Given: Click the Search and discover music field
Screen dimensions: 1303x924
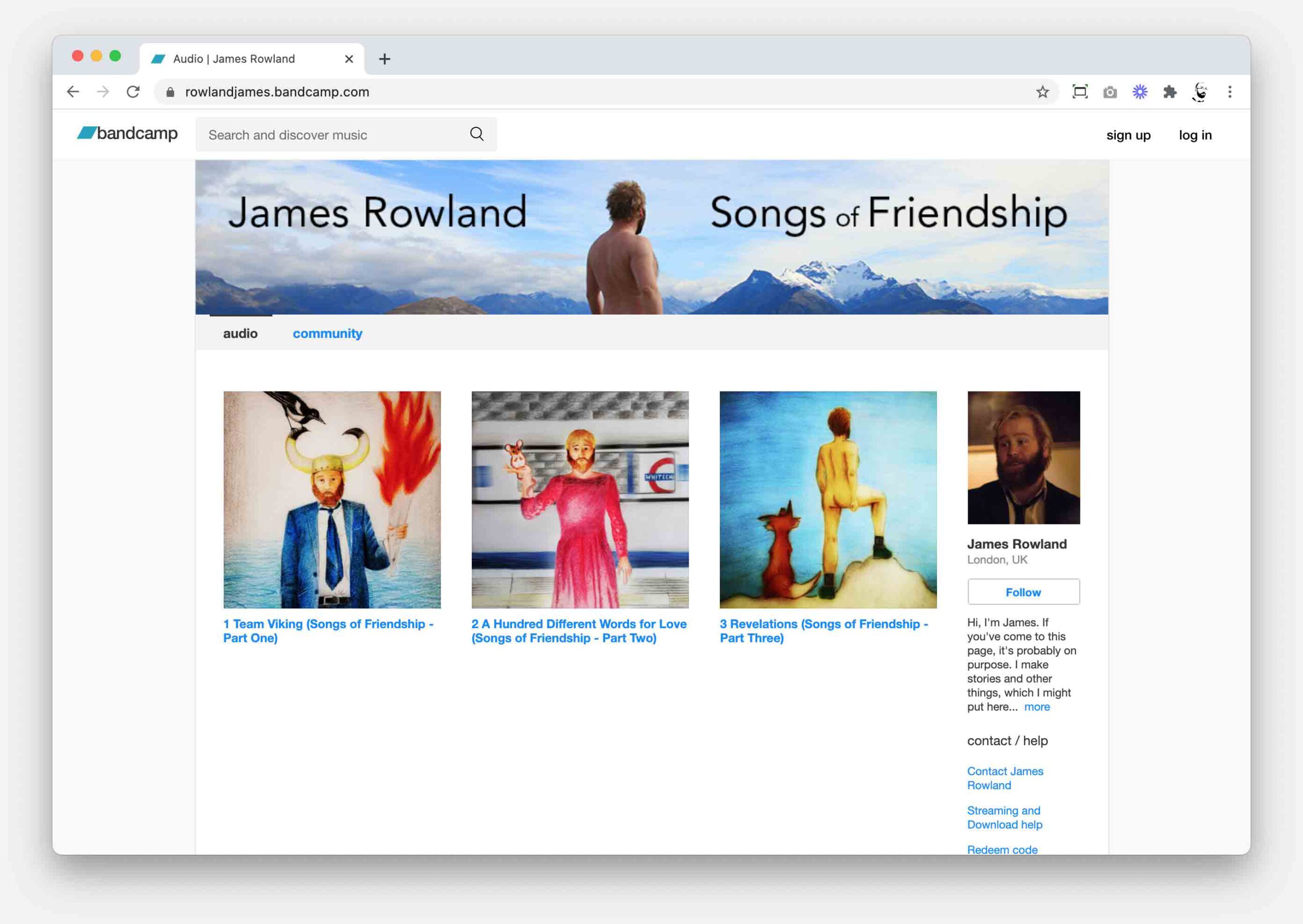Looking at the screenshot, I should (346, 134).
